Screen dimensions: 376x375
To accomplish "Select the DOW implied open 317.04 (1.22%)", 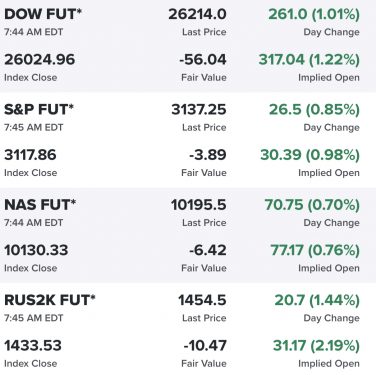I will (309, 60).
